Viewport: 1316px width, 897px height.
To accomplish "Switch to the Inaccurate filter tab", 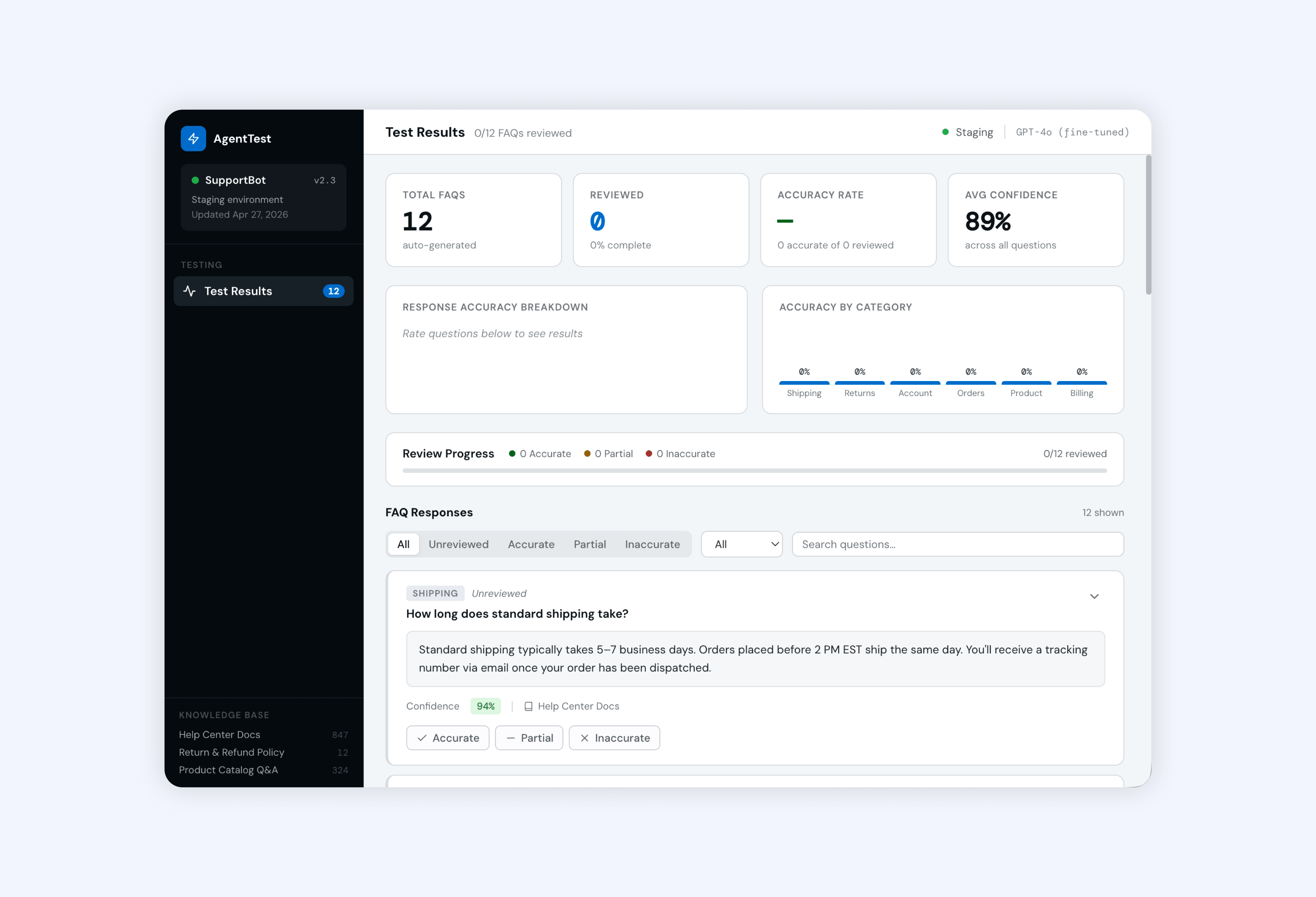I will [652, 544].
